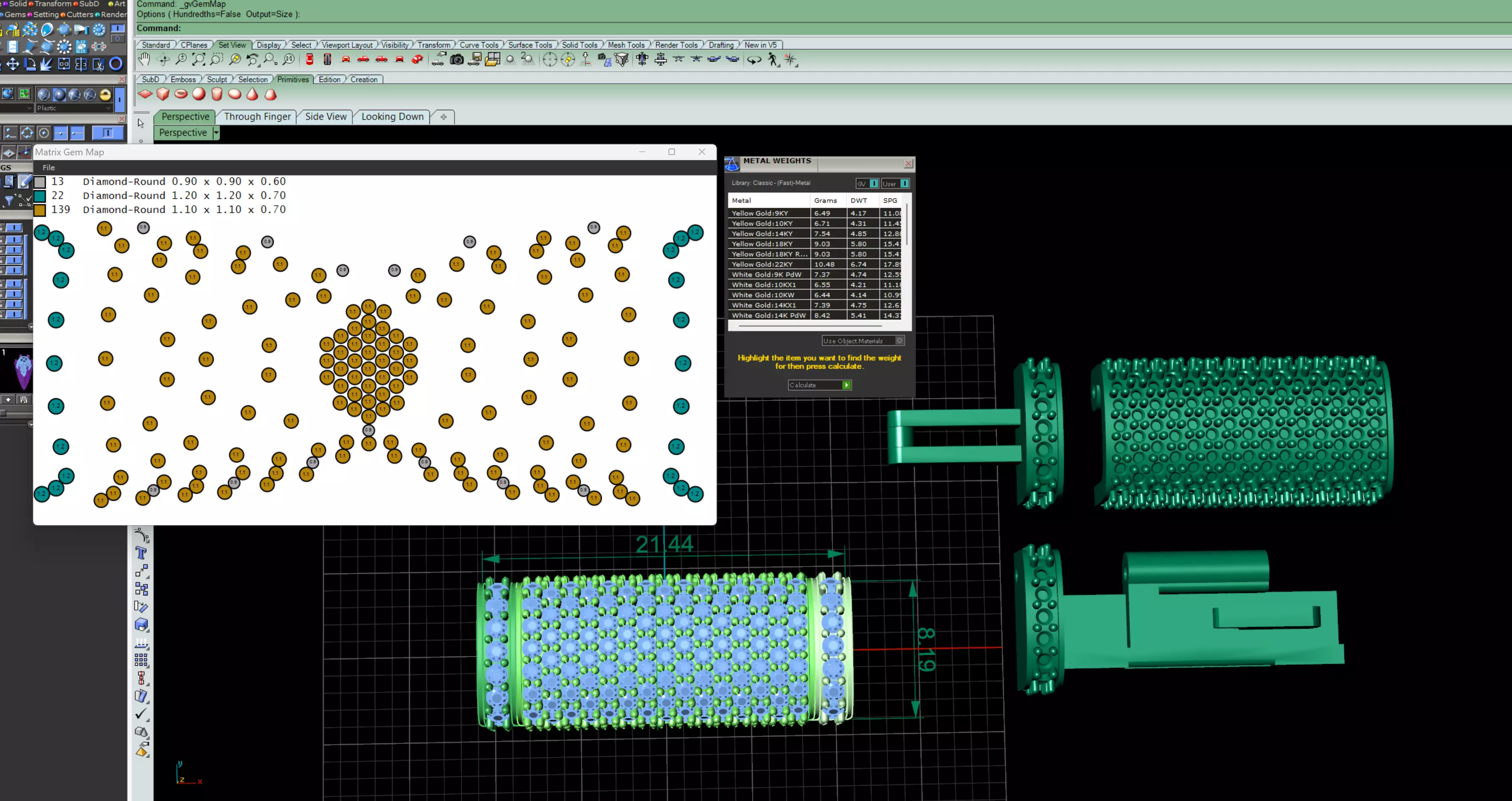Image resolution: width=1512 pixels, height=801 pixels.
Task: Click the walk-about figure icon
Action: click(x=773, y=59)
